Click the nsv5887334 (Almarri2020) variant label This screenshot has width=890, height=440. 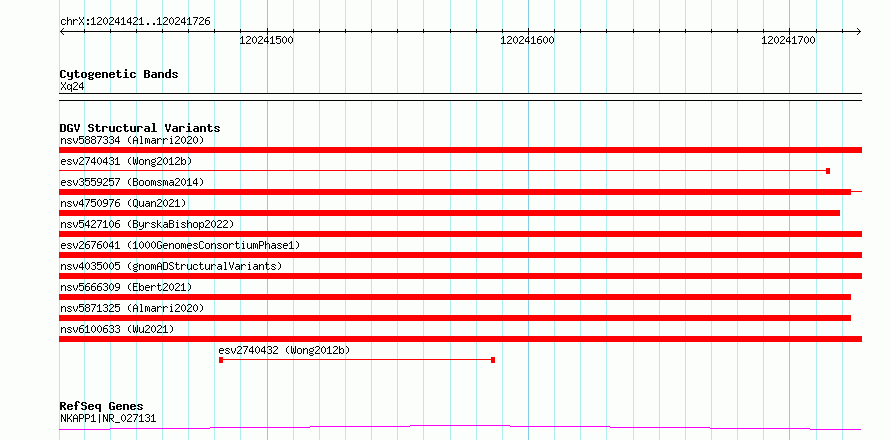(132, 140)
